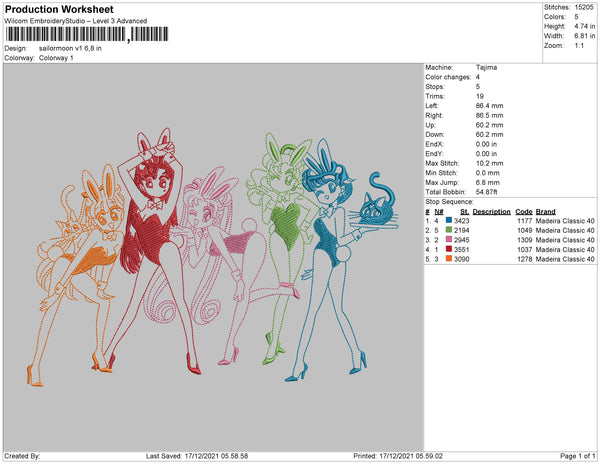This screenshot has height=464, width=600.
Task: Click the 'Code' column header
Action: pos(524,212)
